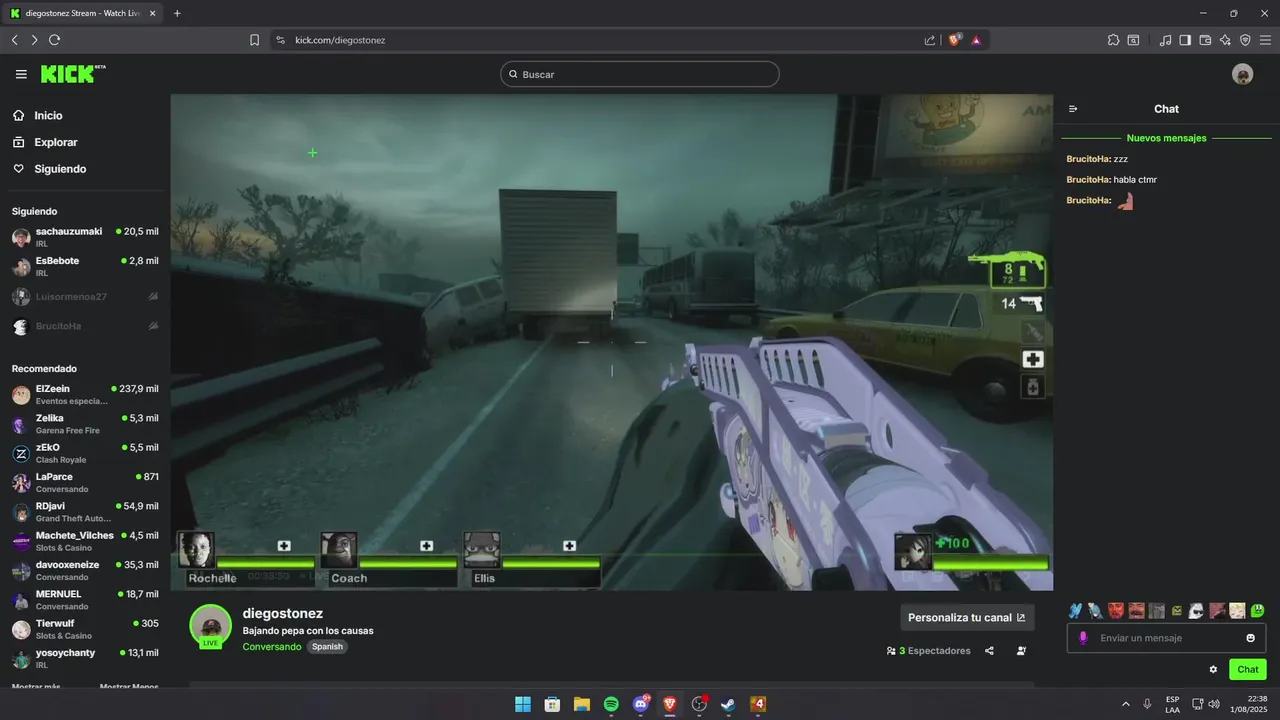Viewport: 1280px width, 720px height.
Task: Open LaParce recommended channel
Action: click(85, 482)
